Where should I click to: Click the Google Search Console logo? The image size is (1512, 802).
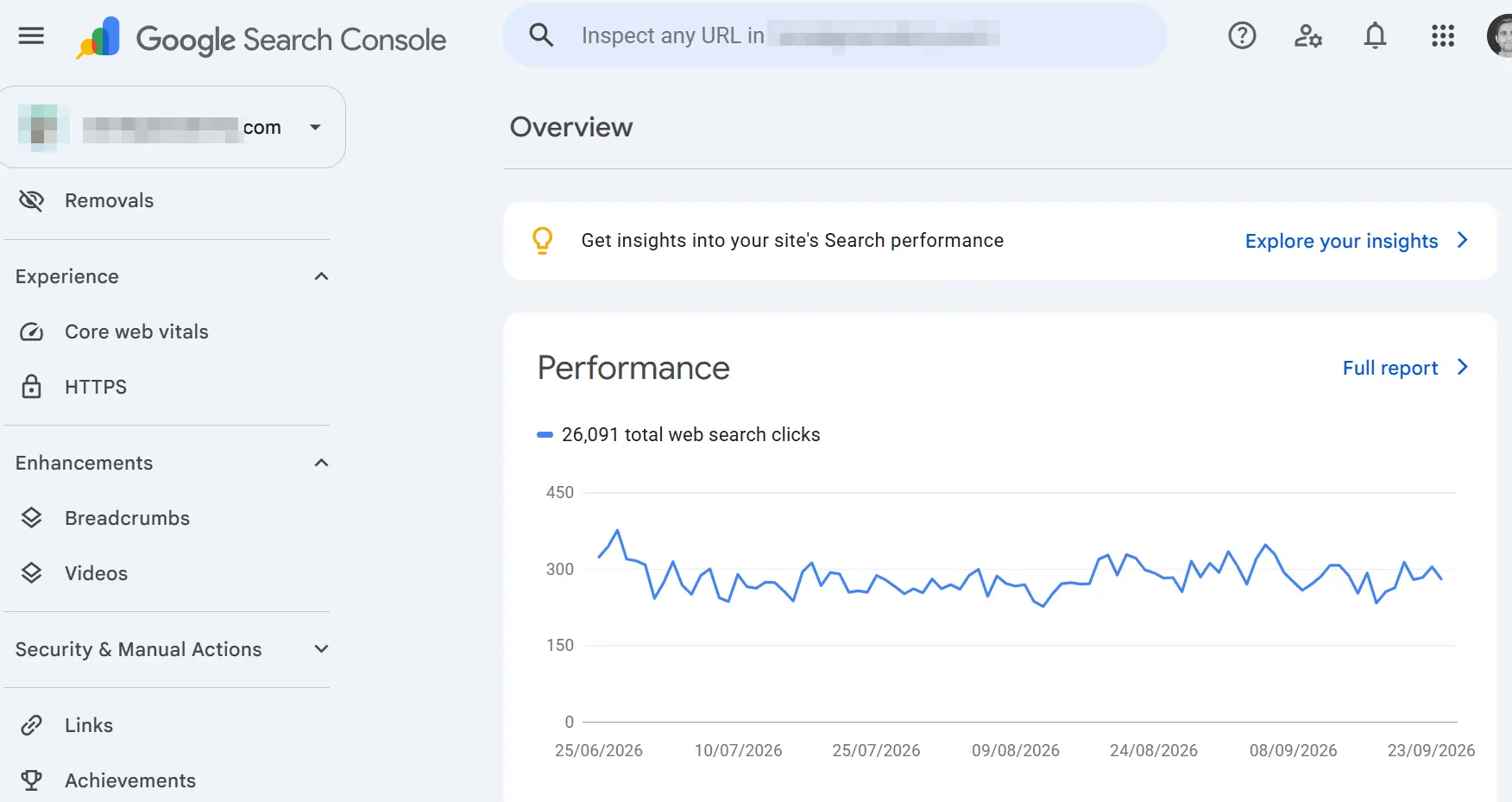pos(261,39)
